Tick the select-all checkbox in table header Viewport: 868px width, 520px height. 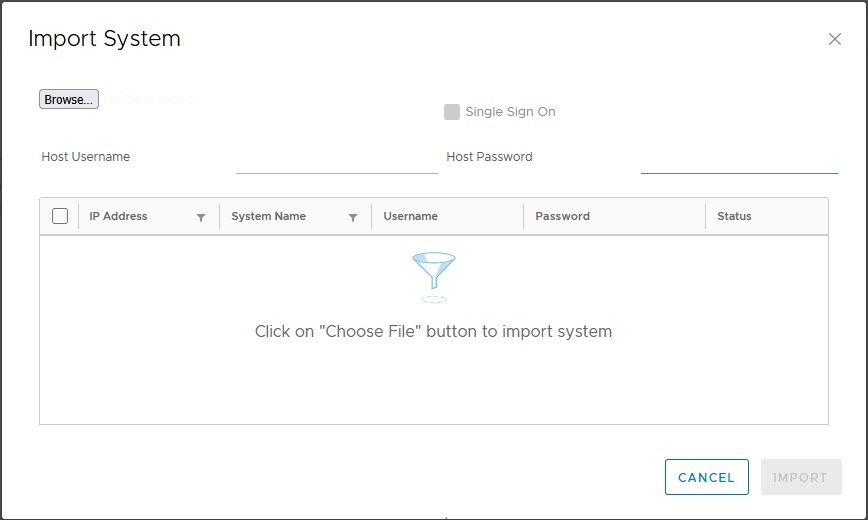[60, 216]
